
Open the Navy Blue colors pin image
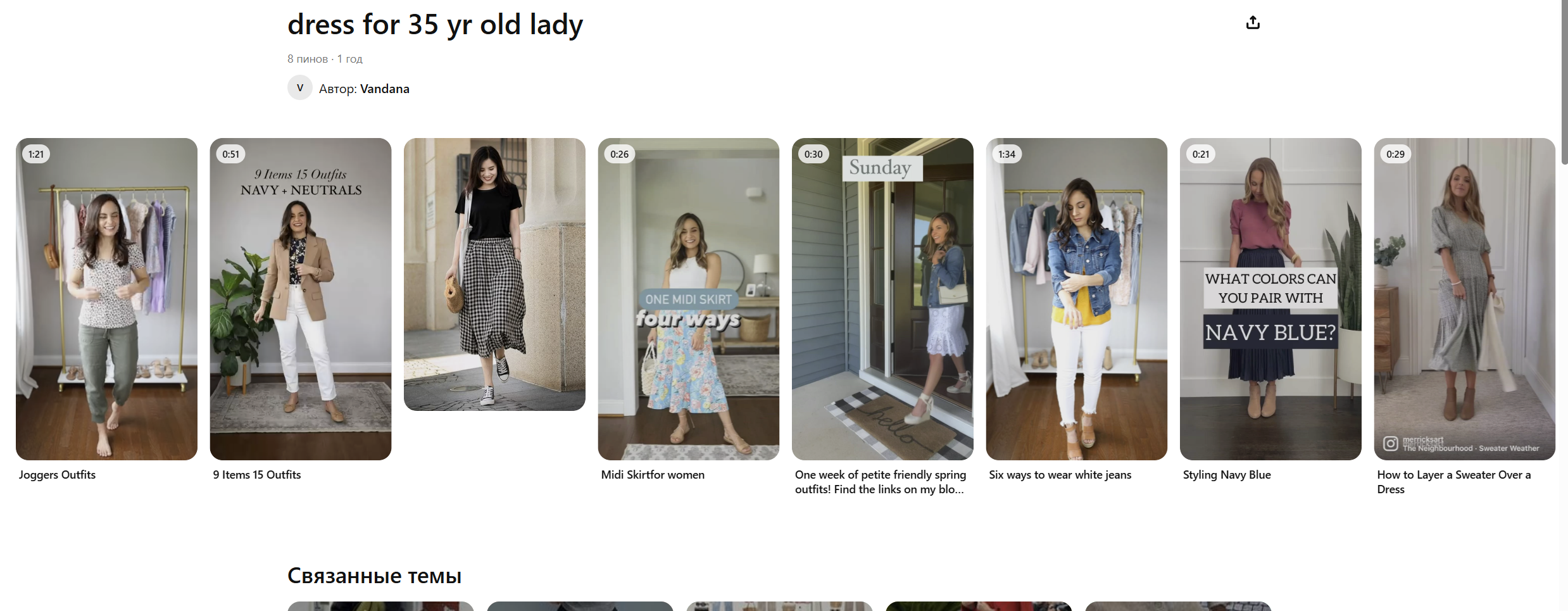coord(1270,299)
